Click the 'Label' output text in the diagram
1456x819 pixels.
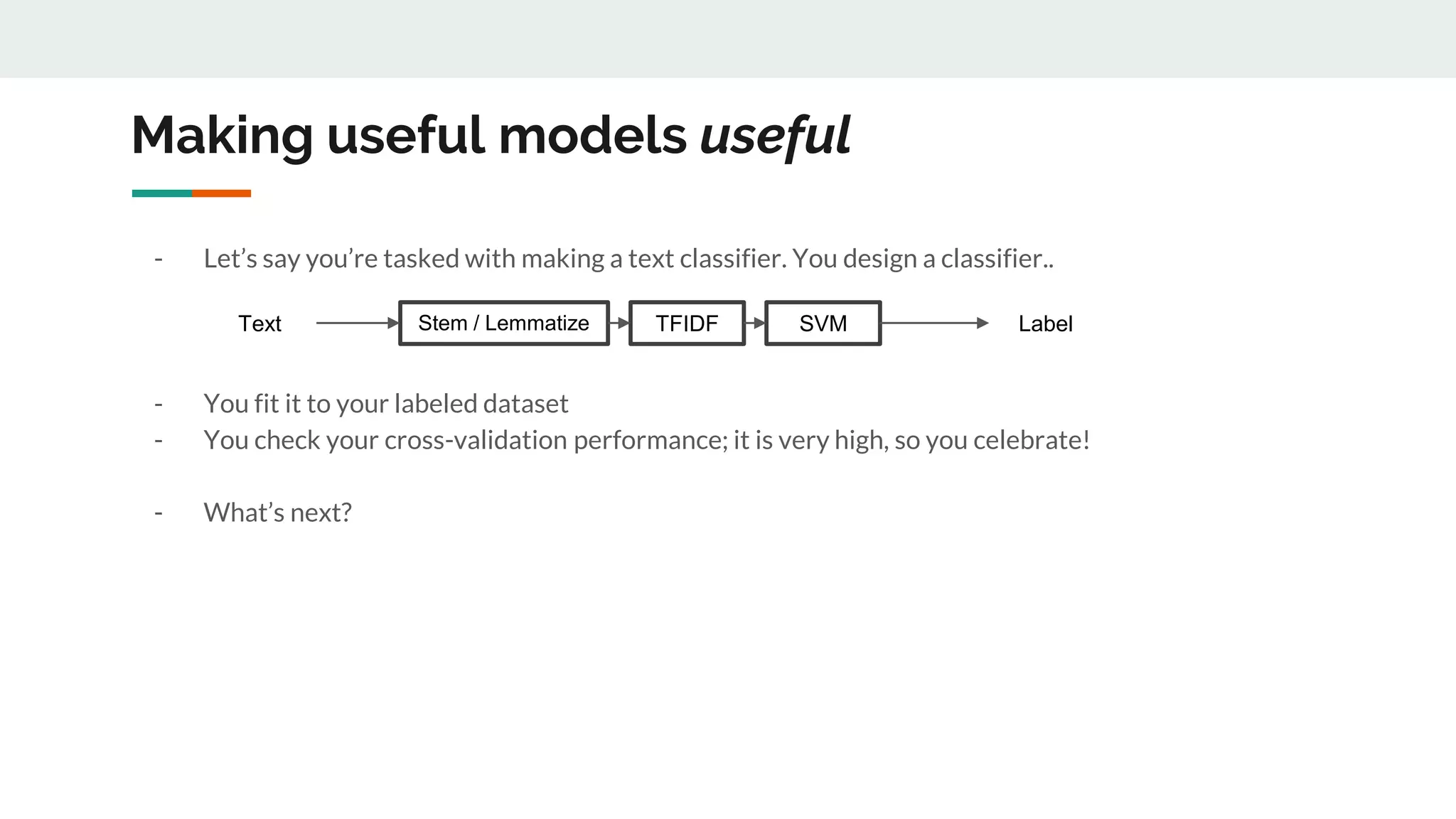pos(1044,323)
